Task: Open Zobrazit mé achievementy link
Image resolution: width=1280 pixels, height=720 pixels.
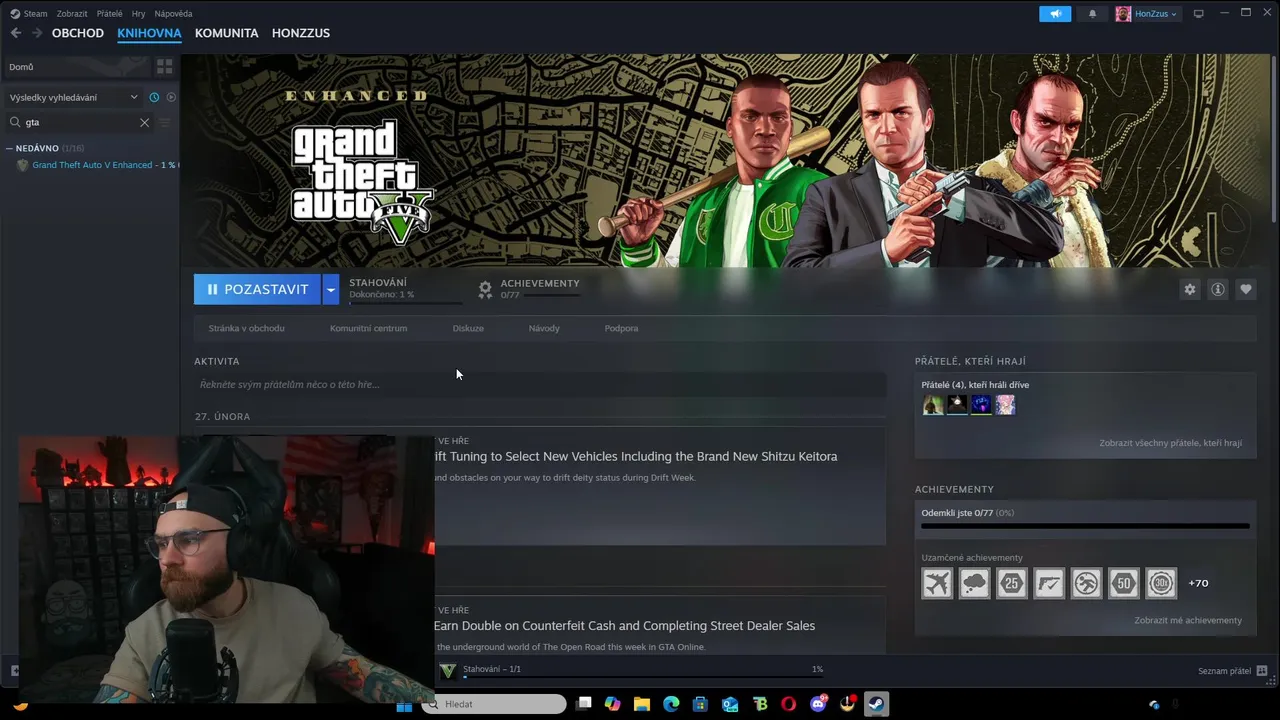Action: point(1188,620)
